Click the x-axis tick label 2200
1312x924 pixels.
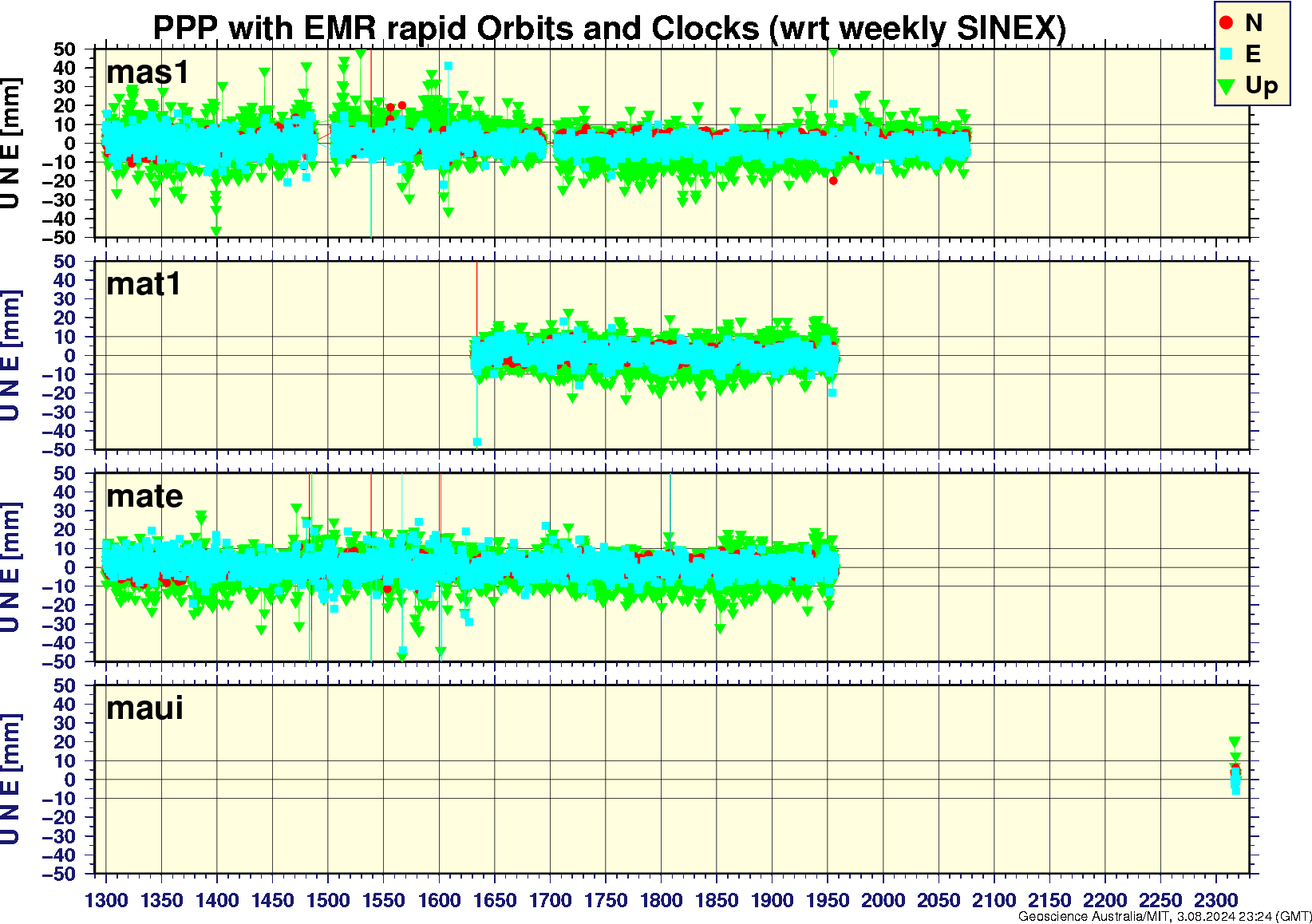pos(1105,900)
